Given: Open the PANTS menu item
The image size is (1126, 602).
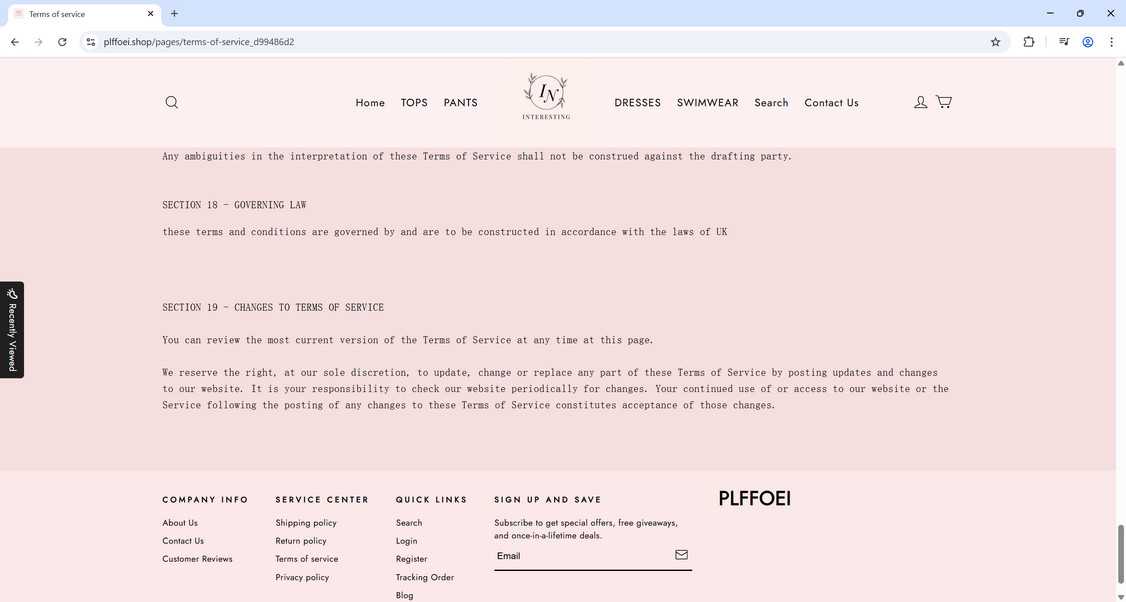Looking at the screenshot, I should (x=460, y=103).
